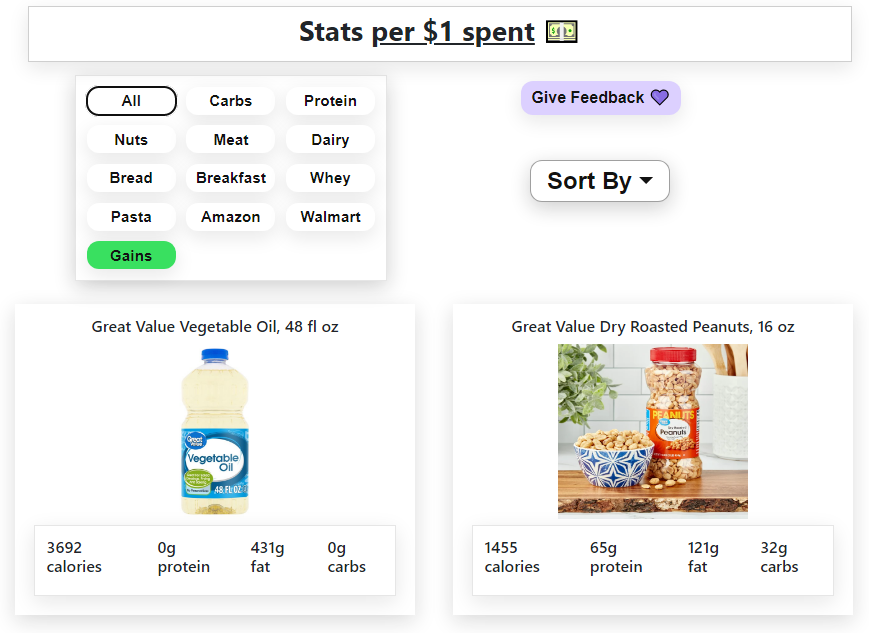The image size is (869, 633).
Task: Show only Meat items
Action: point(231,139)
